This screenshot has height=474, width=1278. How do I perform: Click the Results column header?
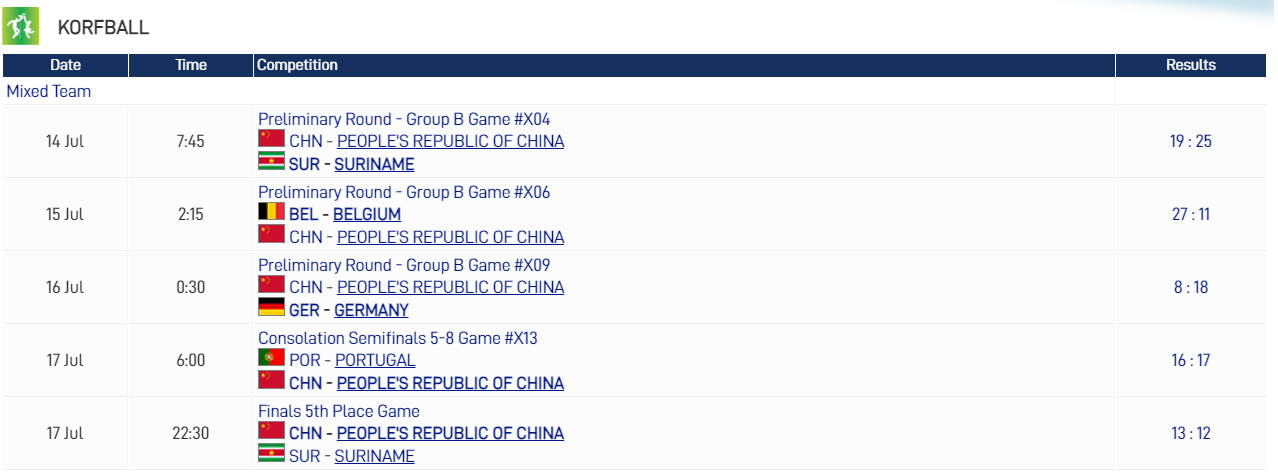click(1191, 65)
